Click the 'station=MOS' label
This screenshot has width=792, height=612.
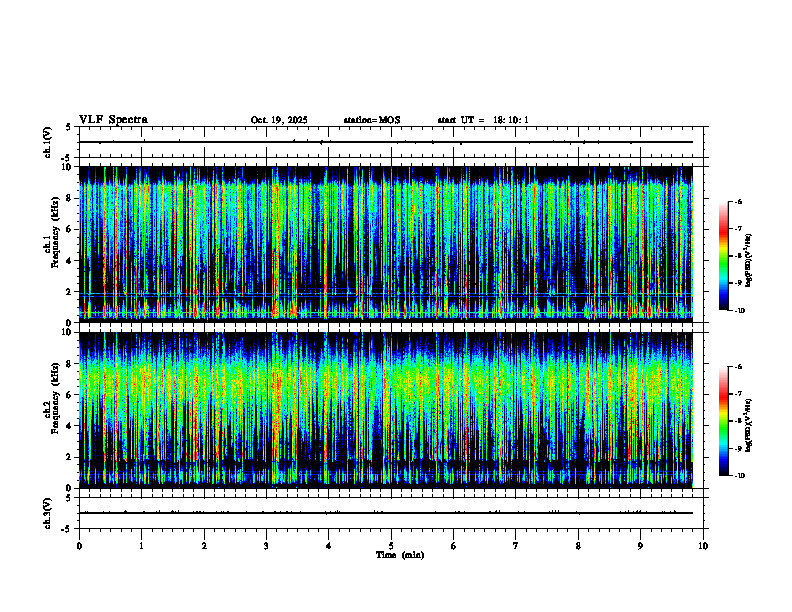click(372, 120)
